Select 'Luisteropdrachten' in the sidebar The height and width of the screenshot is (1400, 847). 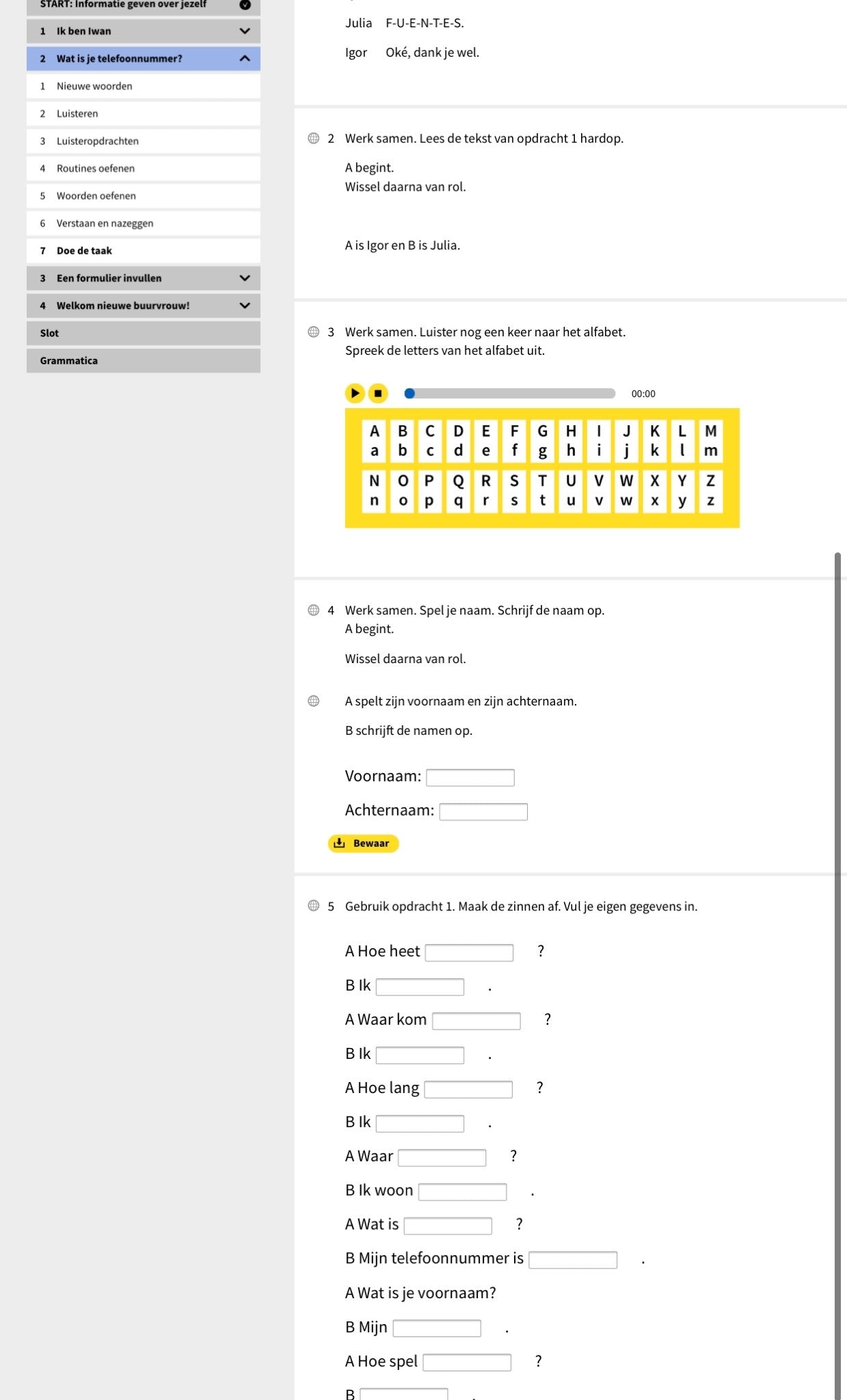tap(97, 141)
